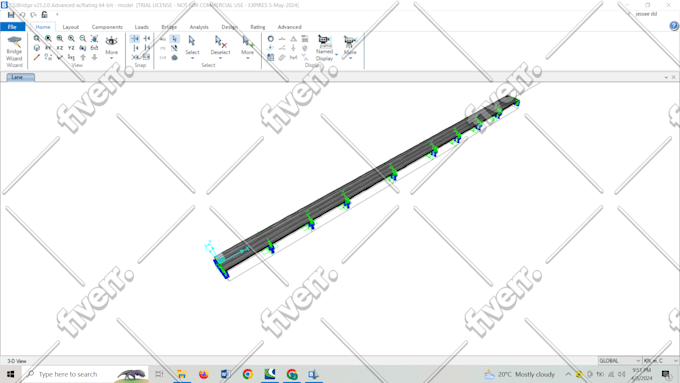Open the Named Display dropdown
Image resolution: width=680 pixels, height=383 pixels.
pos(326,48)
